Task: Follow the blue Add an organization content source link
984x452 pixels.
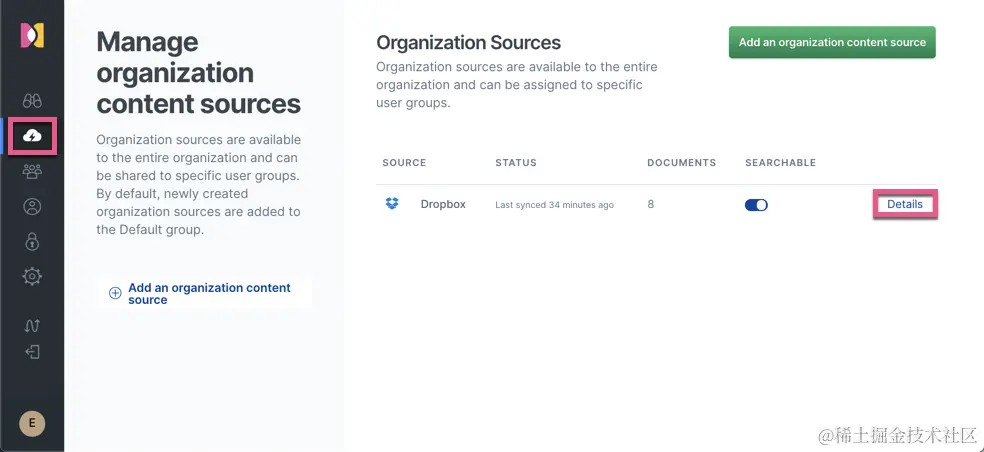Action: tap(209, 293)
